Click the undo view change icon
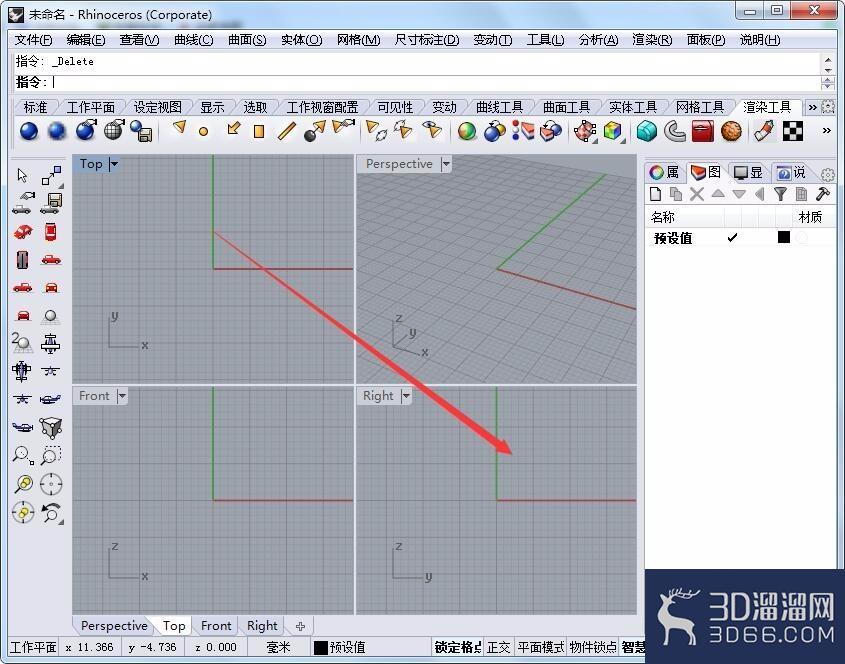Image resolution: width=845 pixels, height=664 pixels. pos(51,513)
